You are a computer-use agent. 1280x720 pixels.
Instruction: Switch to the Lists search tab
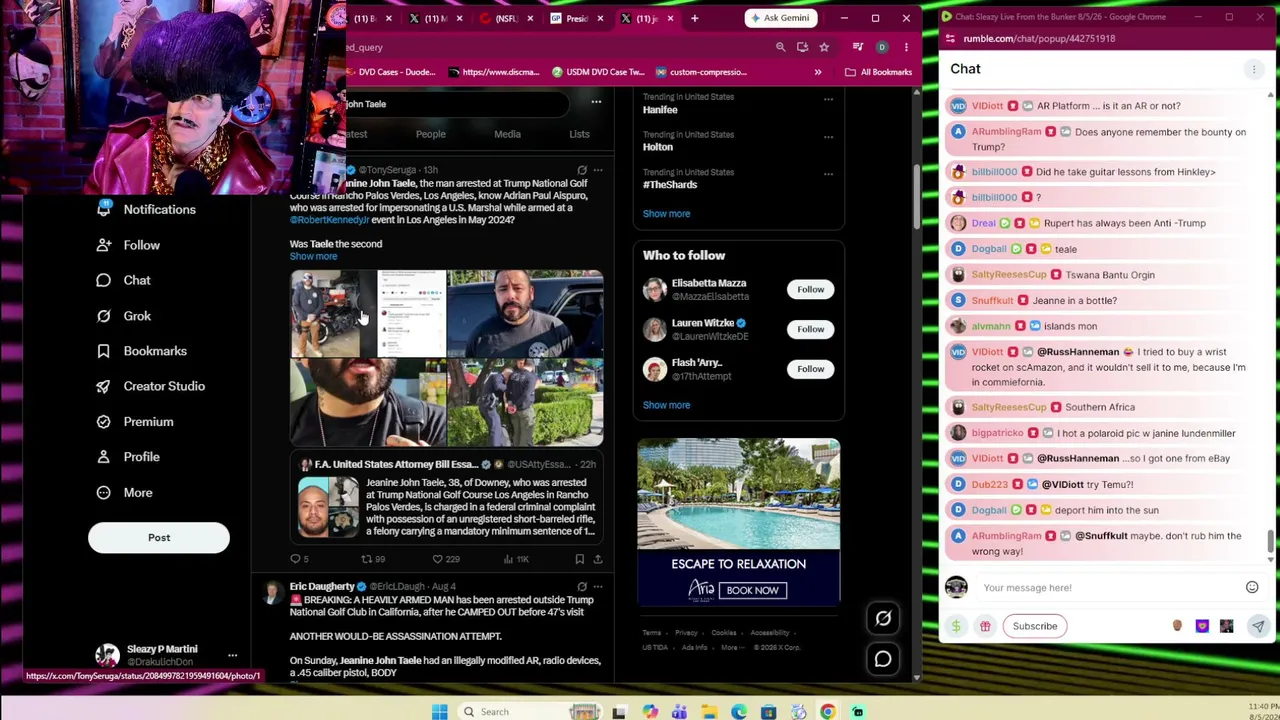(x=579, y=134)
